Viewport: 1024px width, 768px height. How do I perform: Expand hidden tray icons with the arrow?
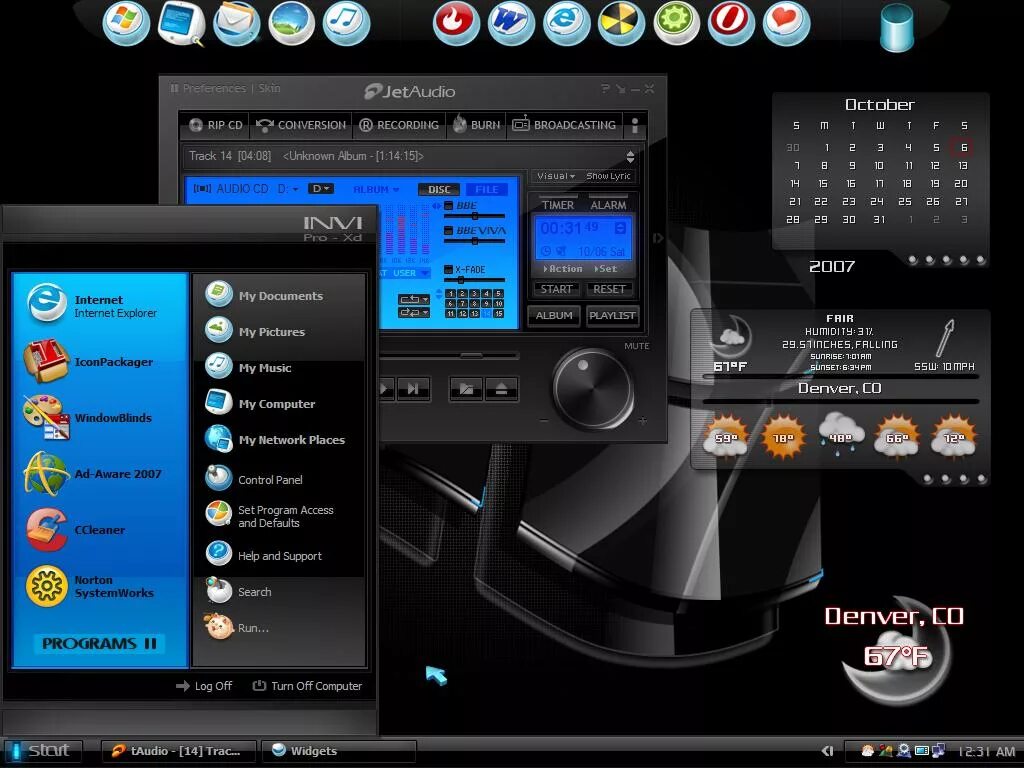827,751
